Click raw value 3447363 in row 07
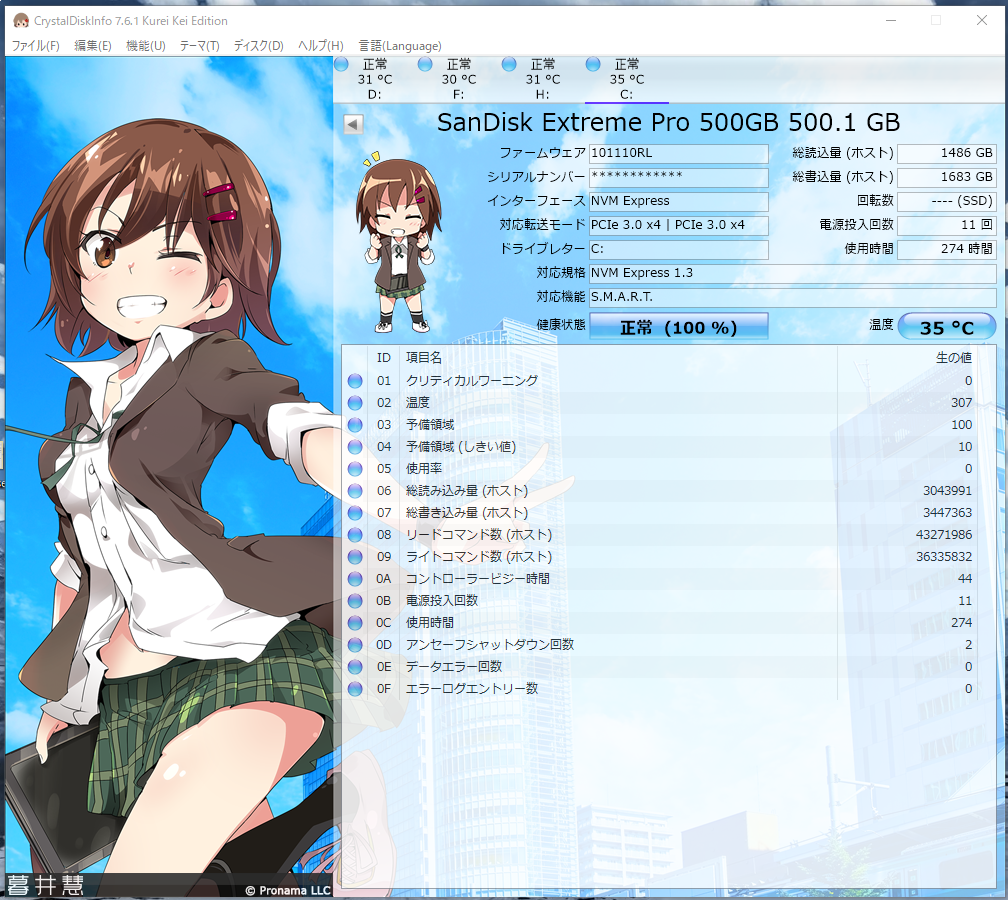Screen dimensions: 1008x900 point(948,512)
